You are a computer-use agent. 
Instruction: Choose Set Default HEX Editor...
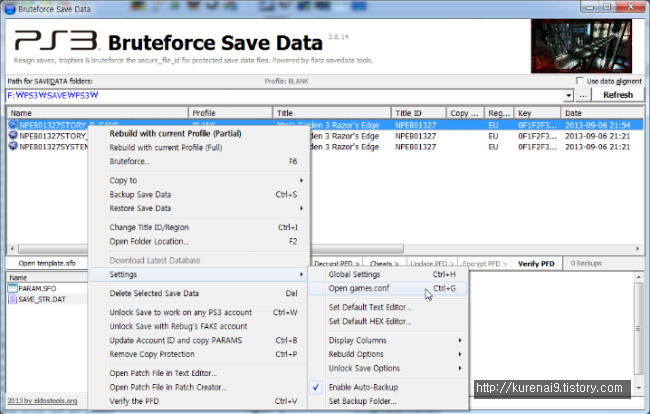370,321
